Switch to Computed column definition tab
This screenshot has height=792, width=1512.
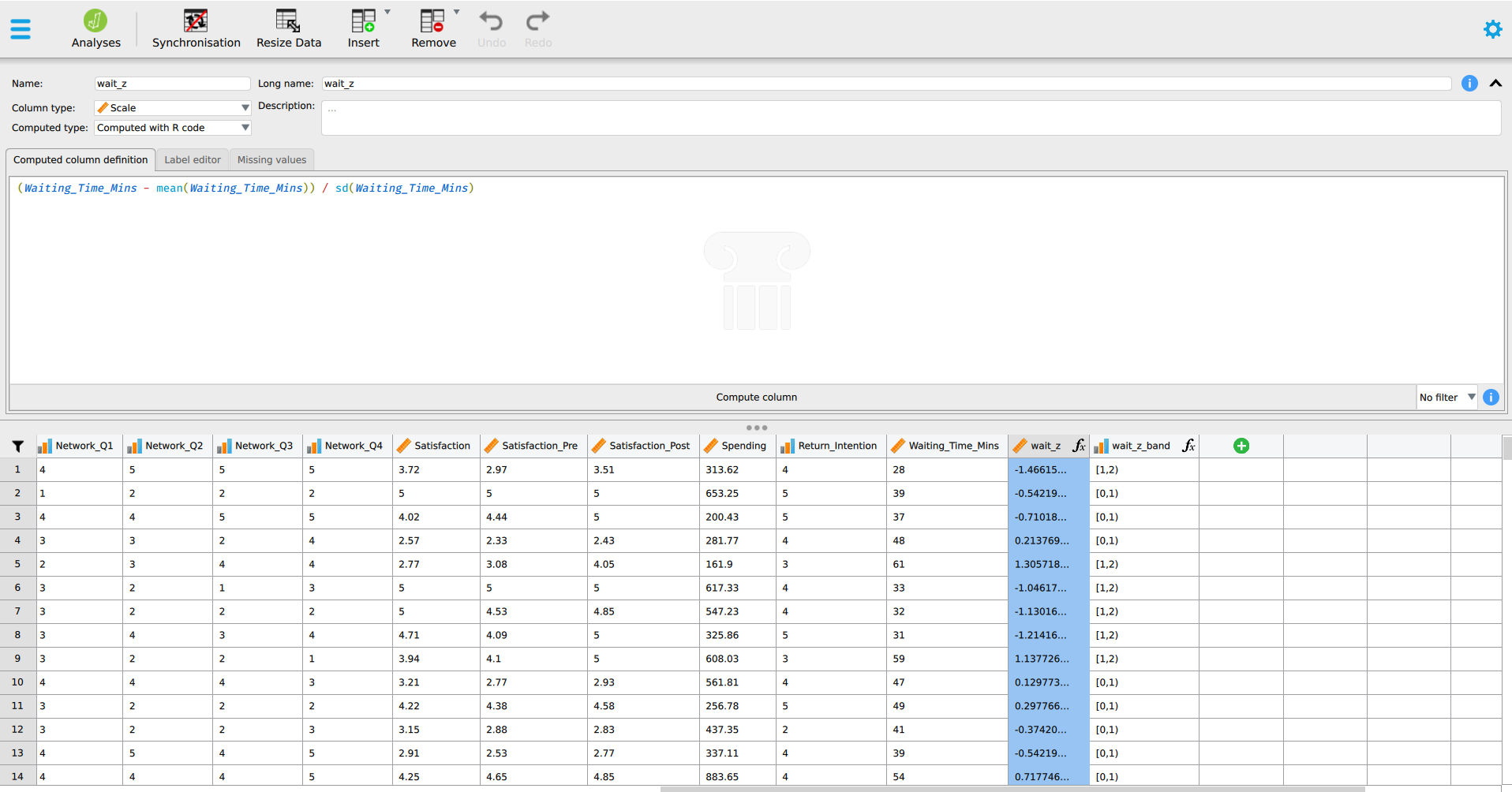[80, 159]
